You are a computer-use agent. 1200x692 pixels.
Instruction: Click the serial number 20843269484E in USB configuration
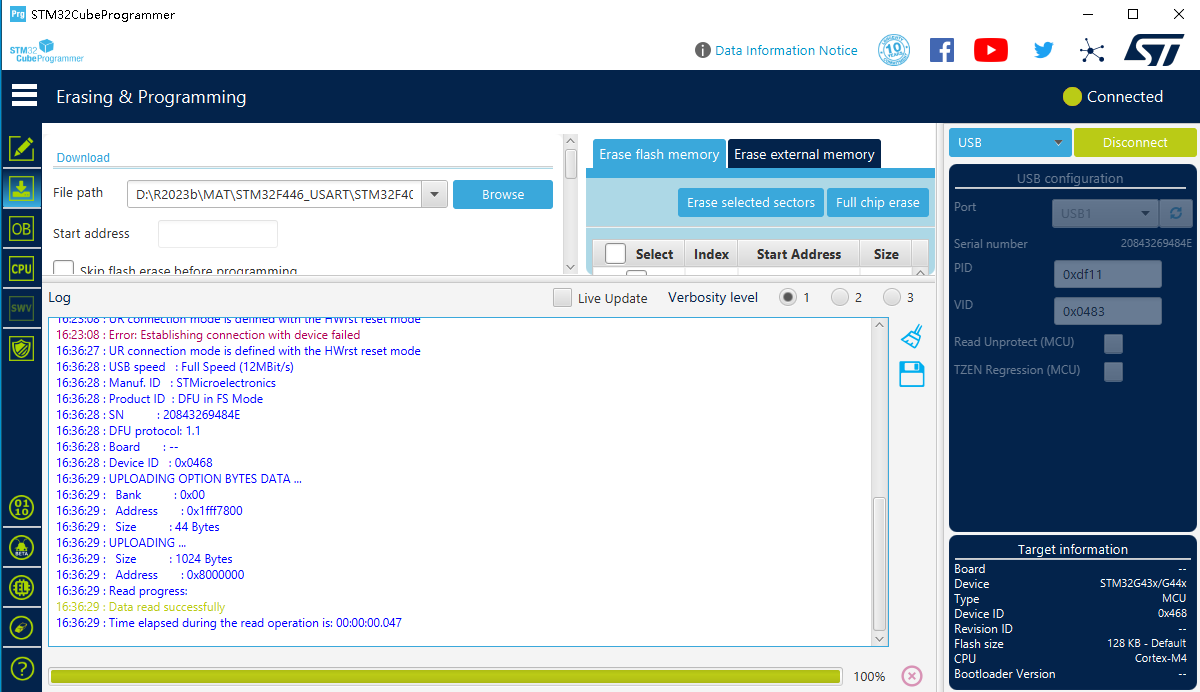[1156, 244]
